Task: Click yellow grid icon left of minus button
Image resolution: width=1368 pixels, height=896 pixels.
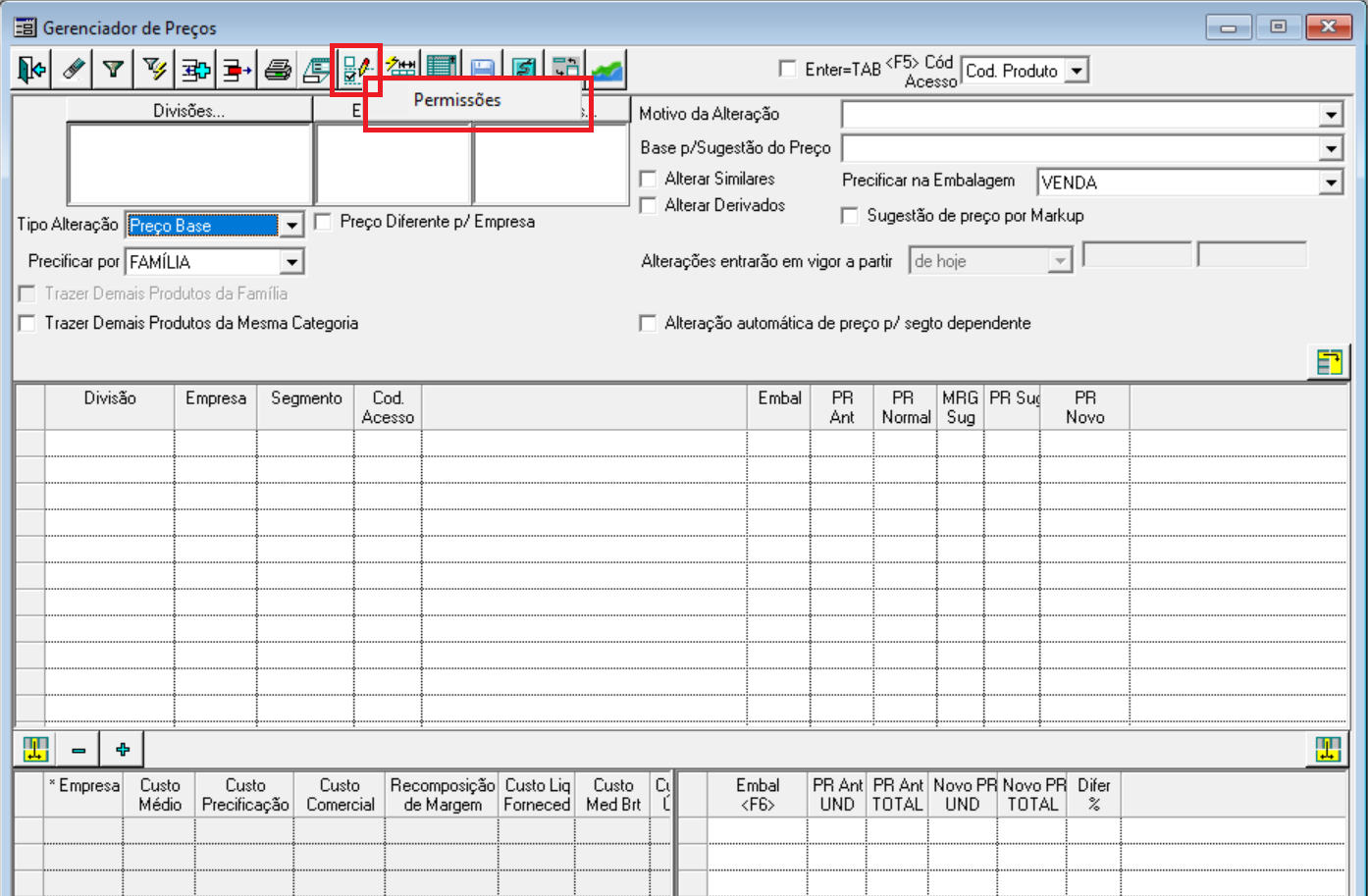Action: click(36, 750)
